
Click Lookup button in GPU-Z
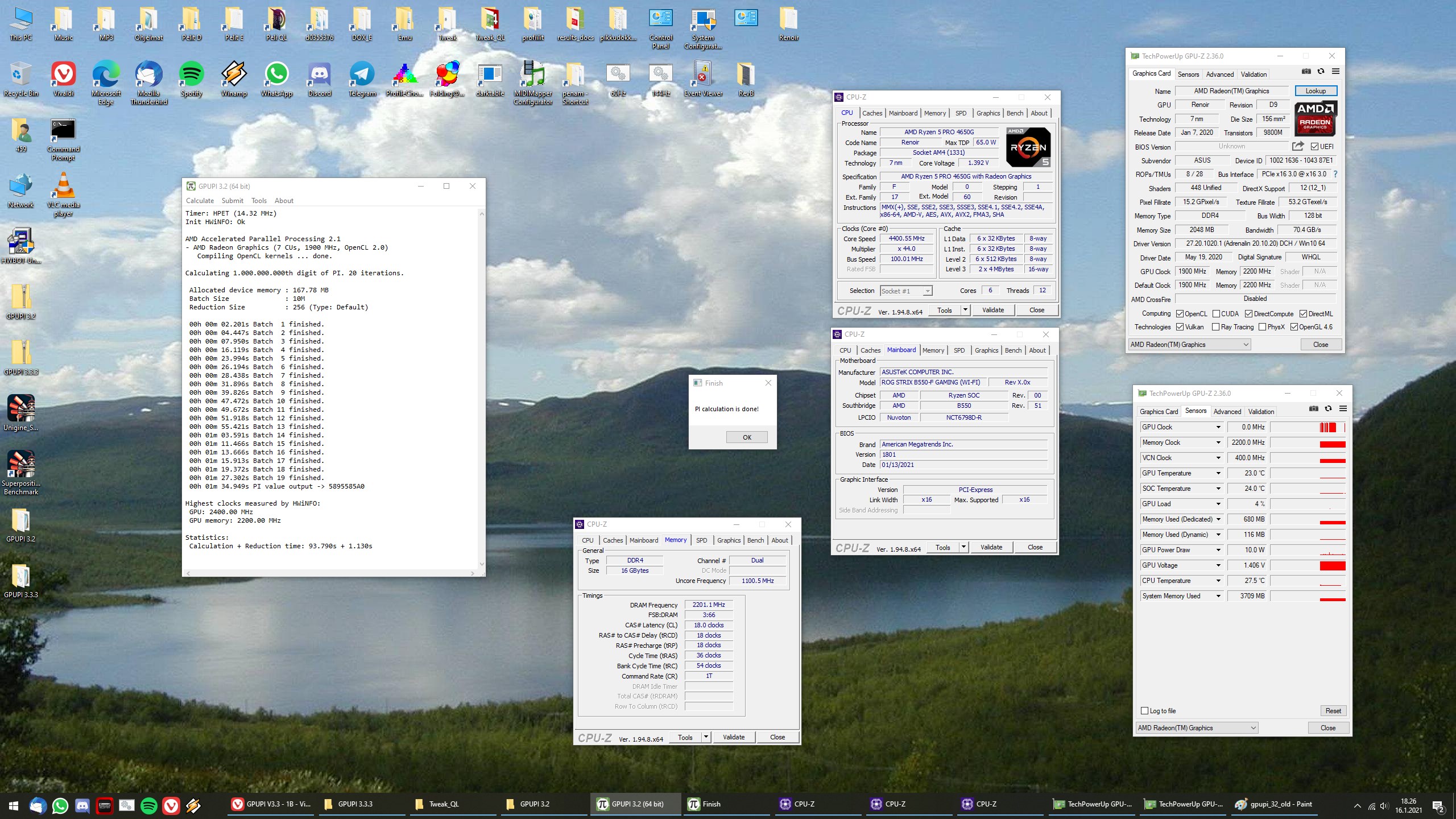click(1316, 91)
